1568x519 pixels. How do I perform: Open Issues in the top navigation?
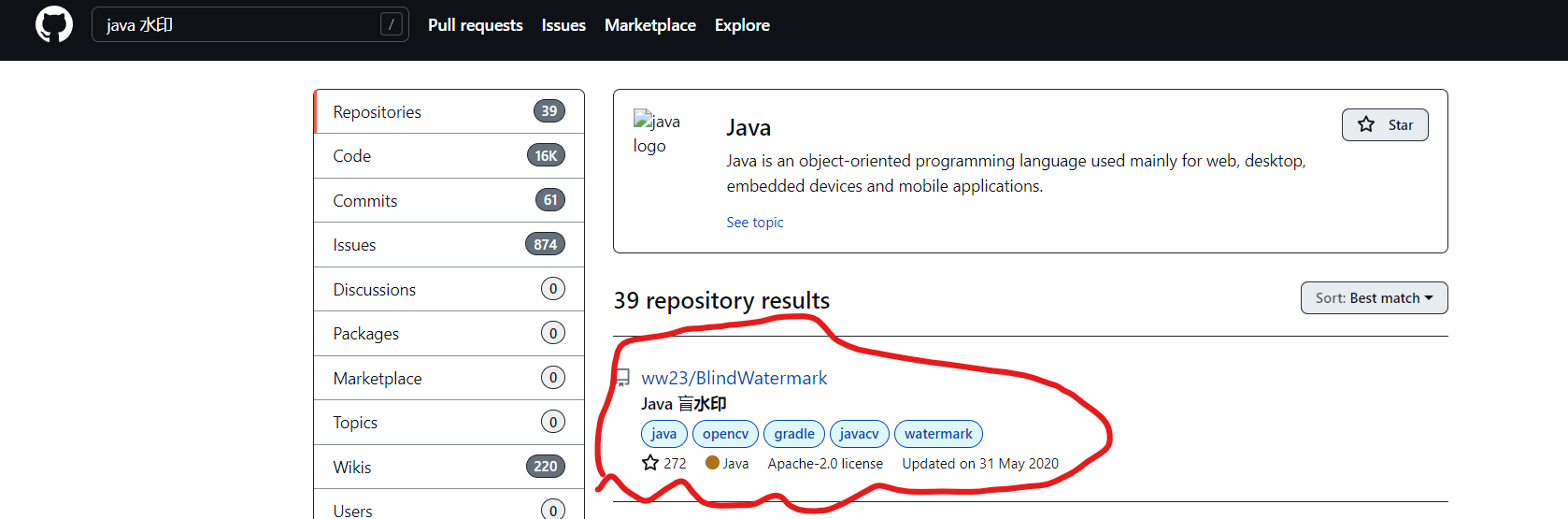tap(563, 25)
